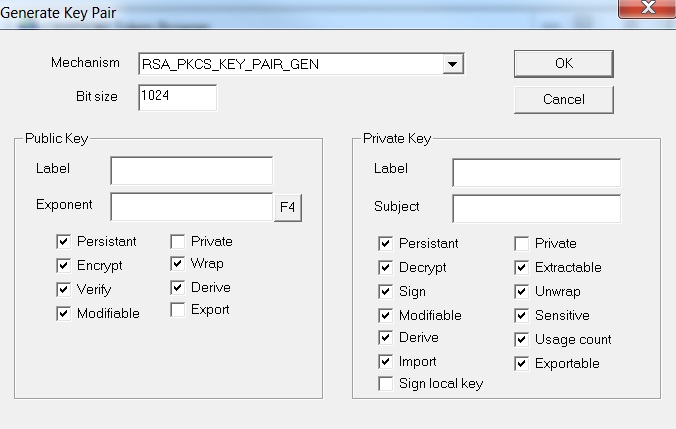Toggle the Public Key Encrypt checkbox
The image size is (676, 429).
64,266
